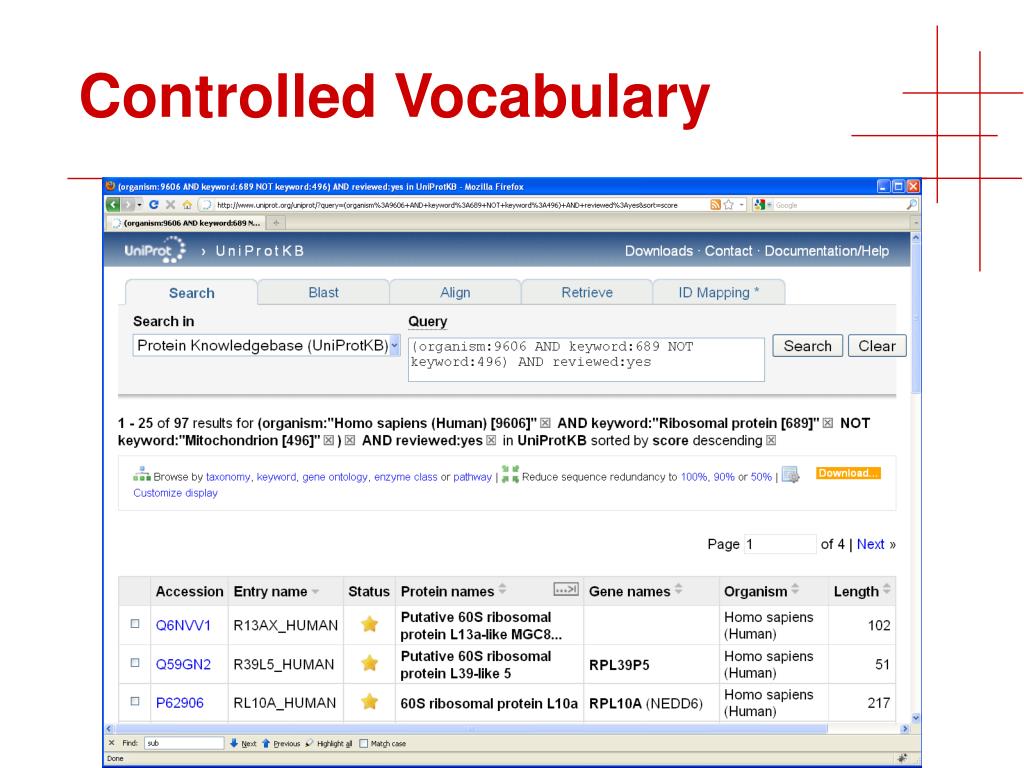Image resolution: width=1024 pixels, height=768 pixels.
Task: Click the reduce sequence redundancy icon
Action: click(x=510, y=474)
